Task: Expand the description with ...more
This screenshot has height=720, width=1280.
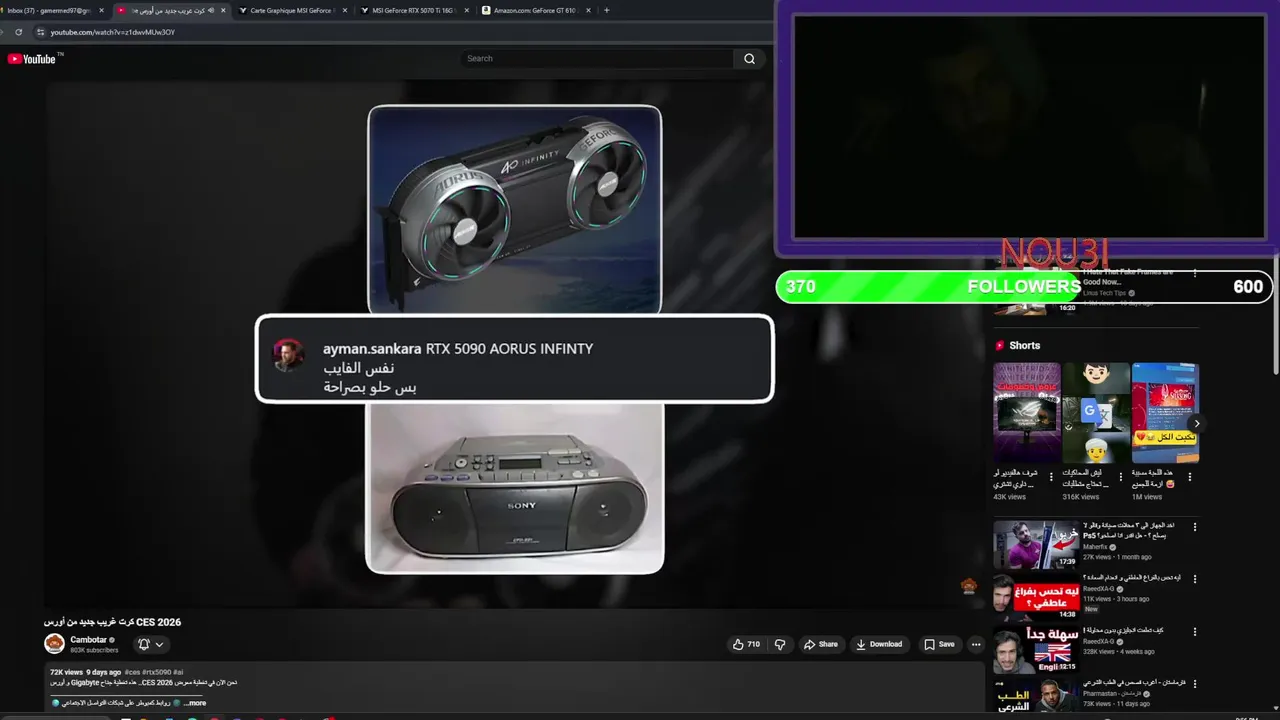Action: click(195, 703)
